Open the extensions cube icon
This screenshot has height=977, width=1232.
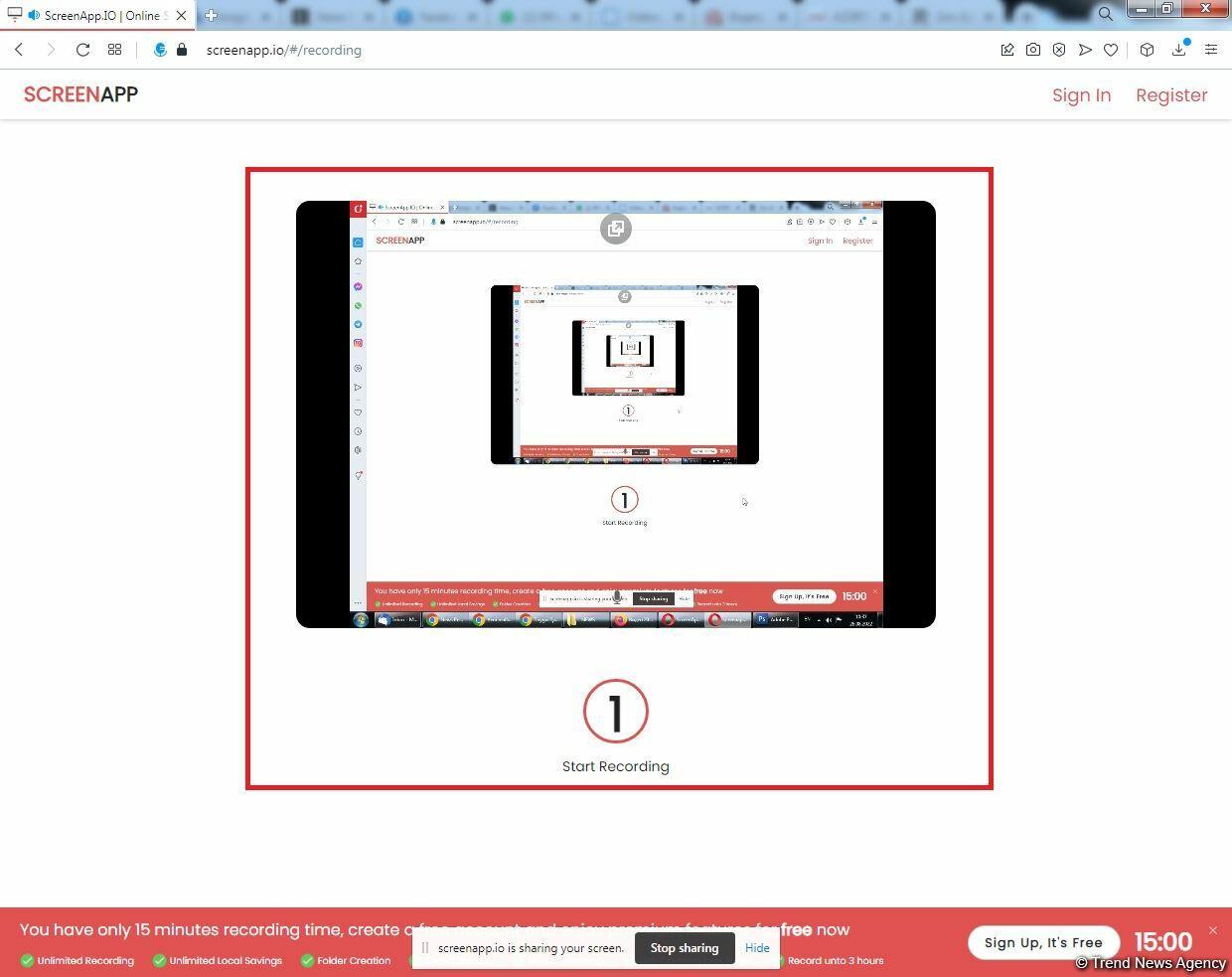pos(1147,50)
